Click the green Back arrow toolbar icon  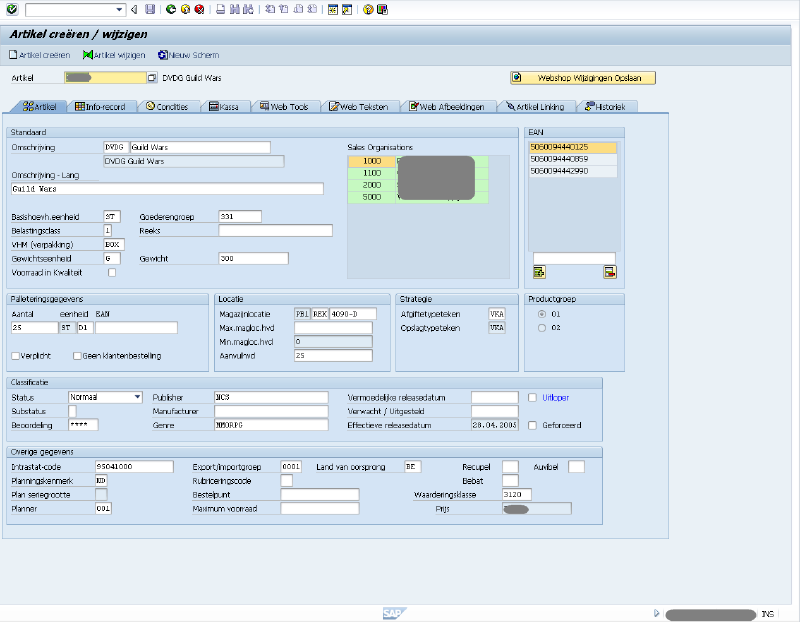coord(171,9)
